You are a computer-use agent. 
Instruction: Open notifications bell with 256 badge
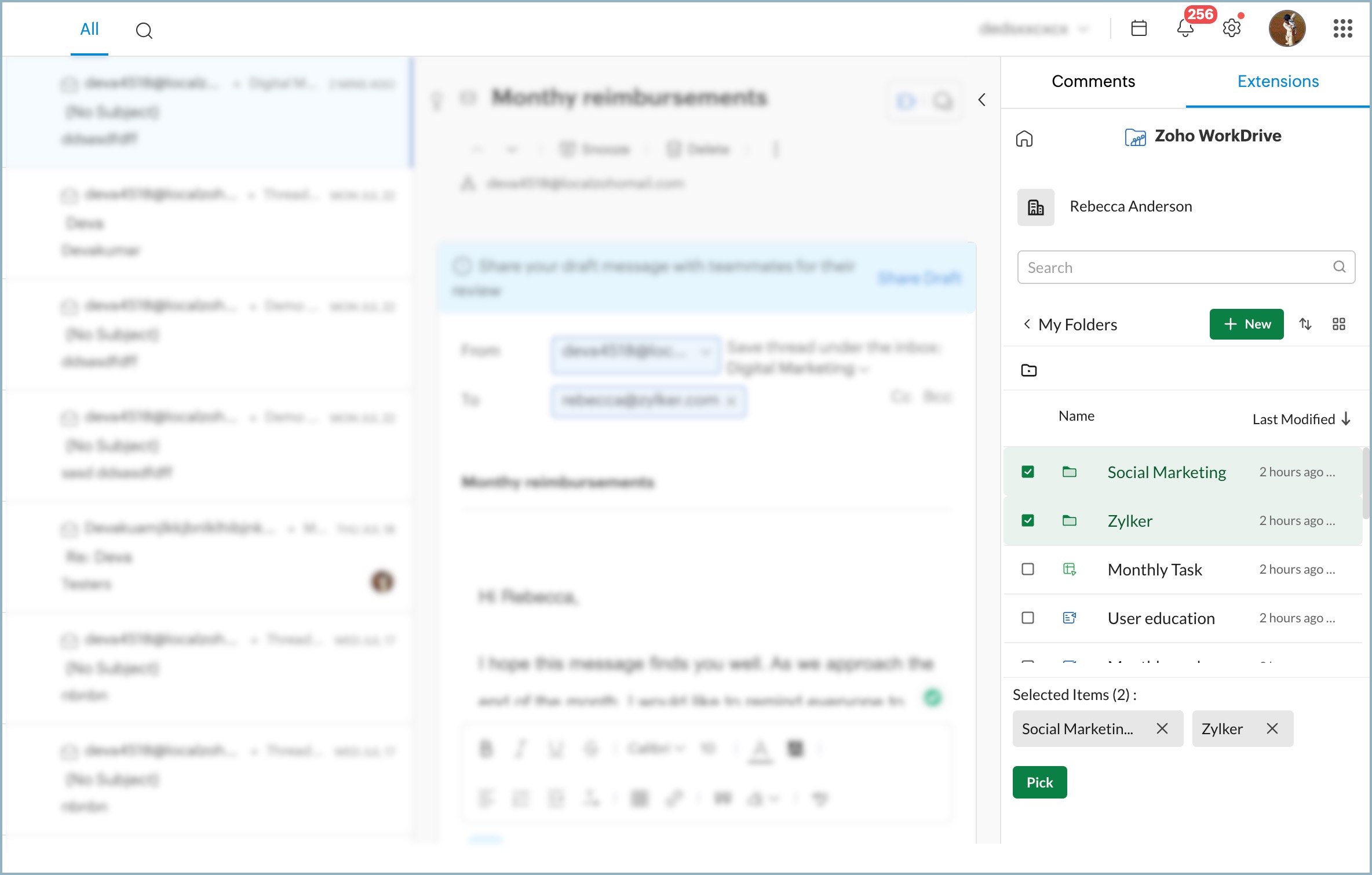(1185, 28)
